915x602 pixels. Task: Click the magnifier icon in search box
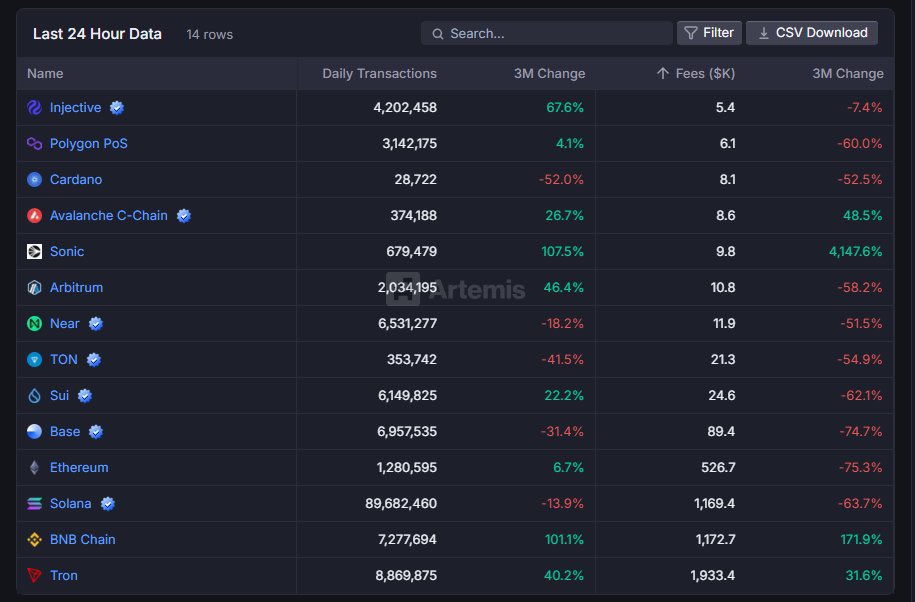(x=438, y=34)
